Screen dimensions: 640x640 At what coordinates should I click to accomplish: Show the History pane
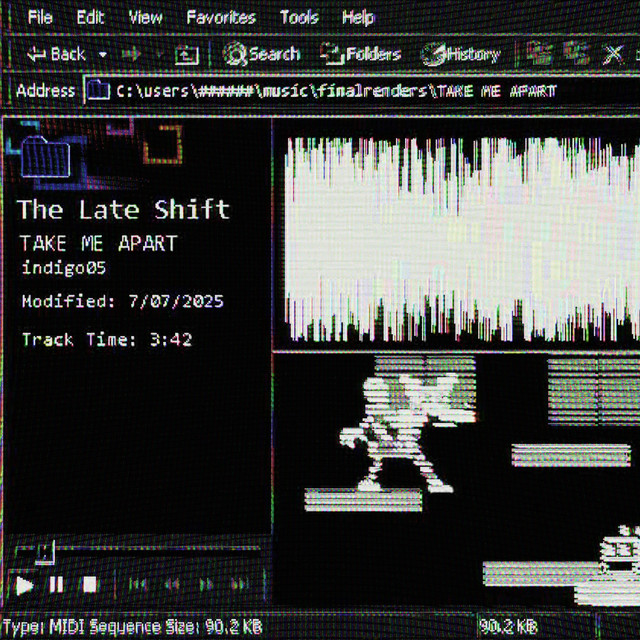point(460,54)
